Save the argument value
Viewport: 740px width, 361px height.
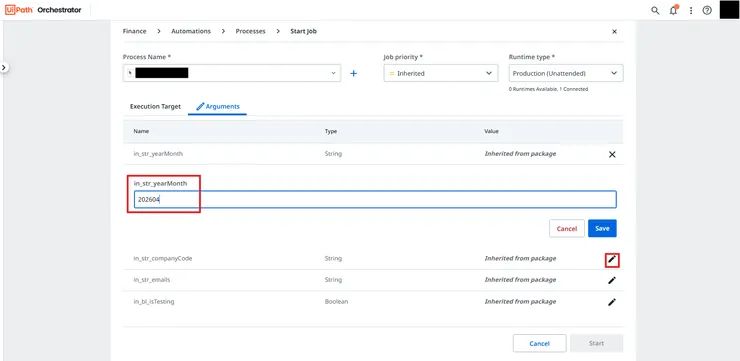click(x=602, y=228)
